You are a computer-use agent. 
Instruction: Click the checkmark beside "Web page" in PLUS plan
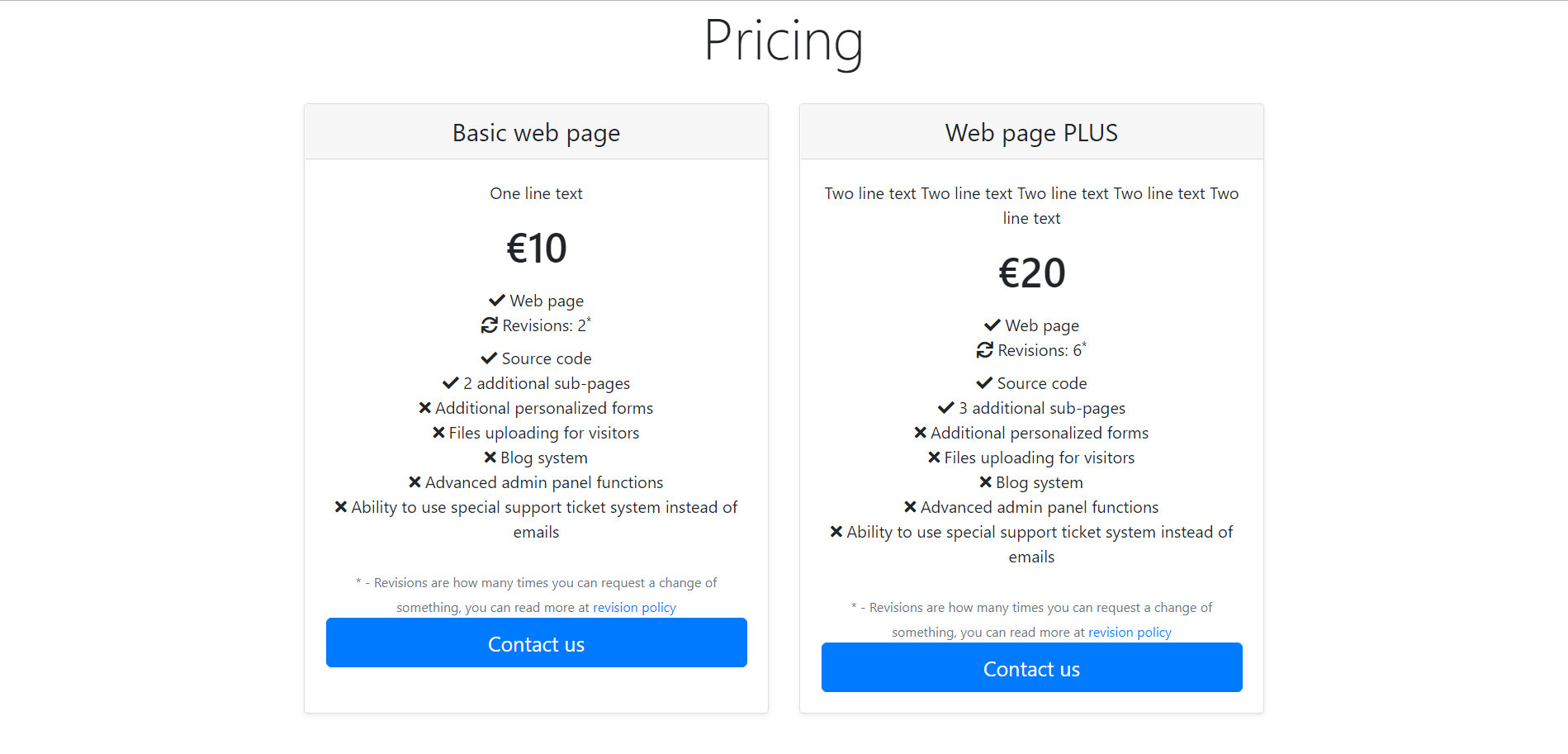(x=991, y=325)
